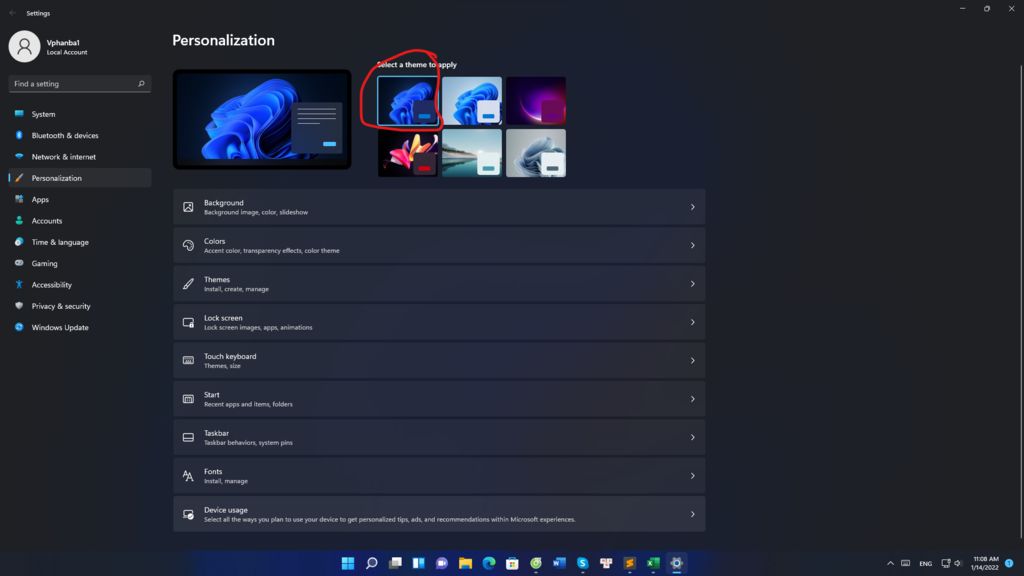Screen dimensions: 1024x576
Task: Go to Network & internet settings
Action: 80,157
